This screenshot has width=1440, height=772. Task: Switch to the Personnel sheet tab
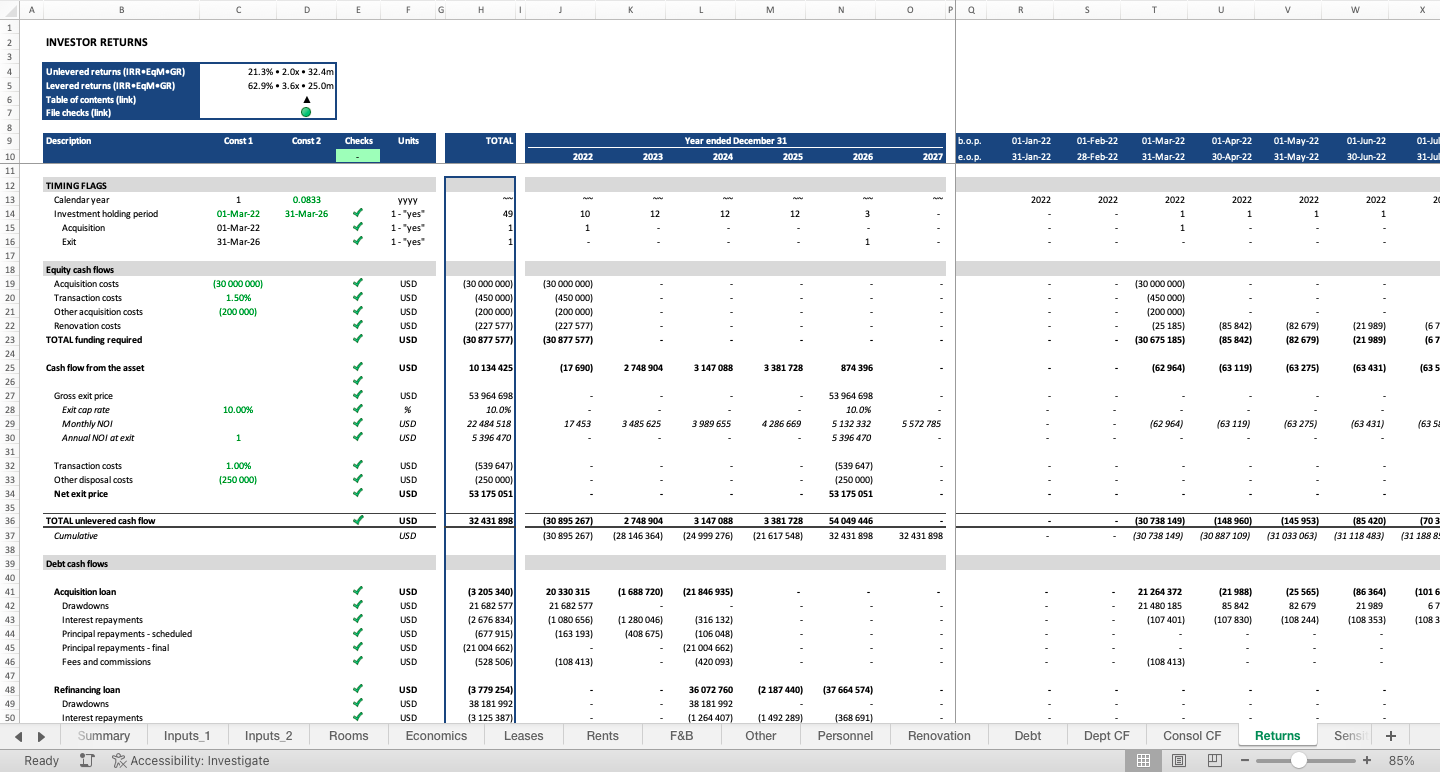point(845,736)
